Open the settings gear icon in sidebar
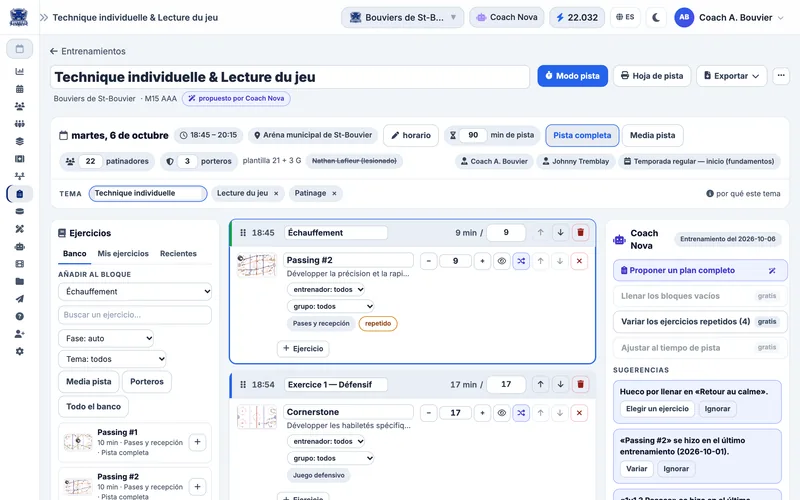This screenshot has width=800, height=500. click(x=19, y=351)
